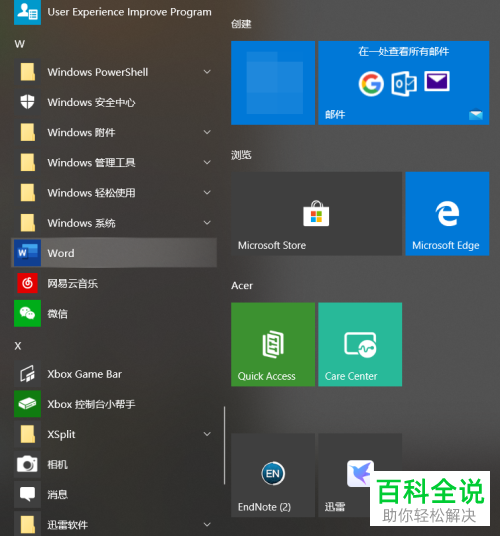This screenshot has height=536, width=500.
Task: Click the Windows 附件 folder icon
Action: (x=27, y=132)
